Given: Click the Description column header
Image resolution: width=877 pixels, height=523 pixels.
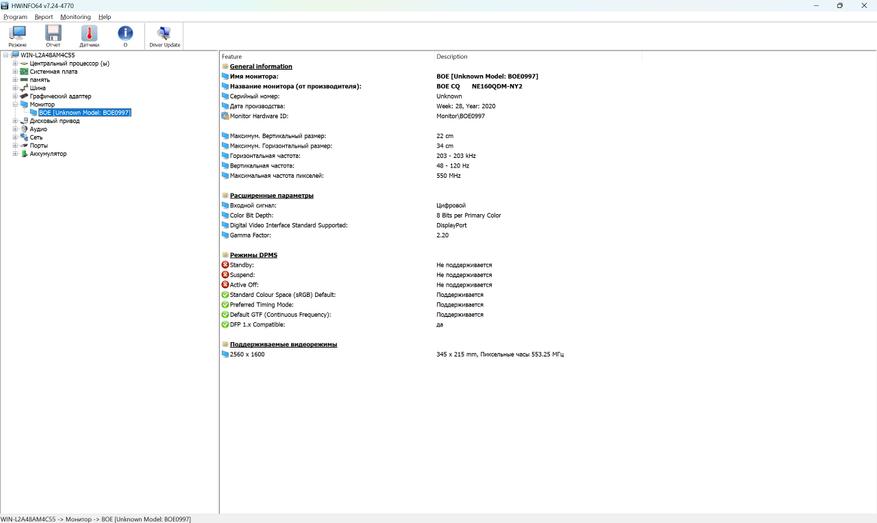Looking at the screenshot, I should coord(452,56).
